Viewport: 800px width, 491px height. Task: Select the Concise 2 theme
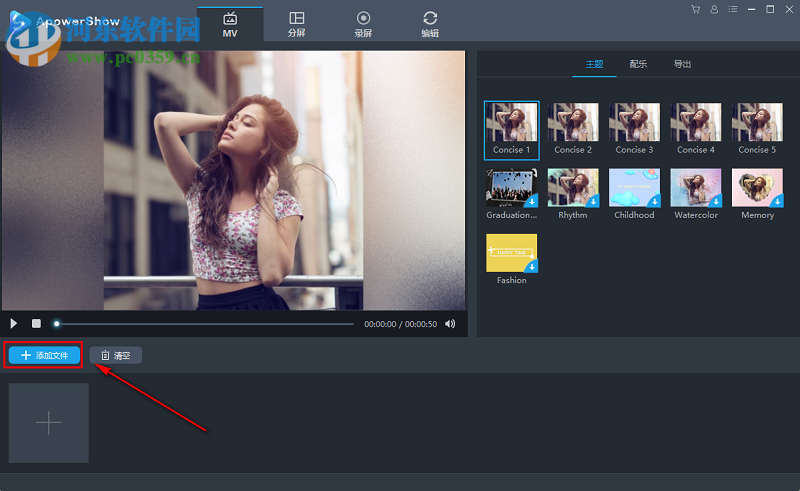pos(573,129)
